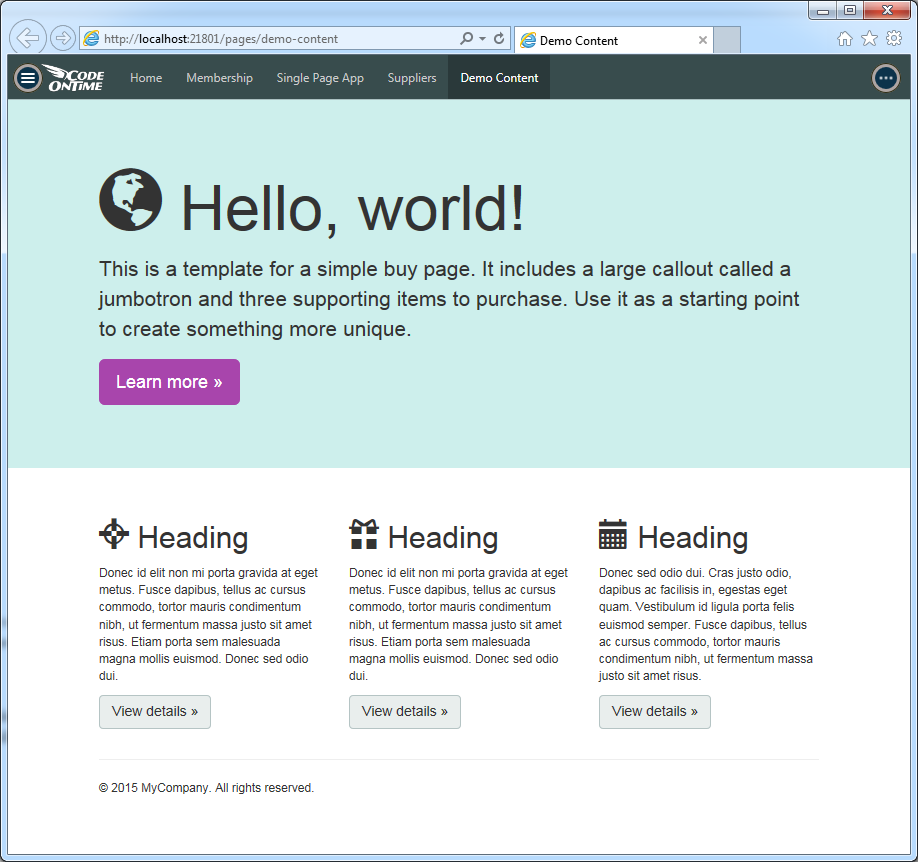Click the Learn more » button

[x=169, y=382]
